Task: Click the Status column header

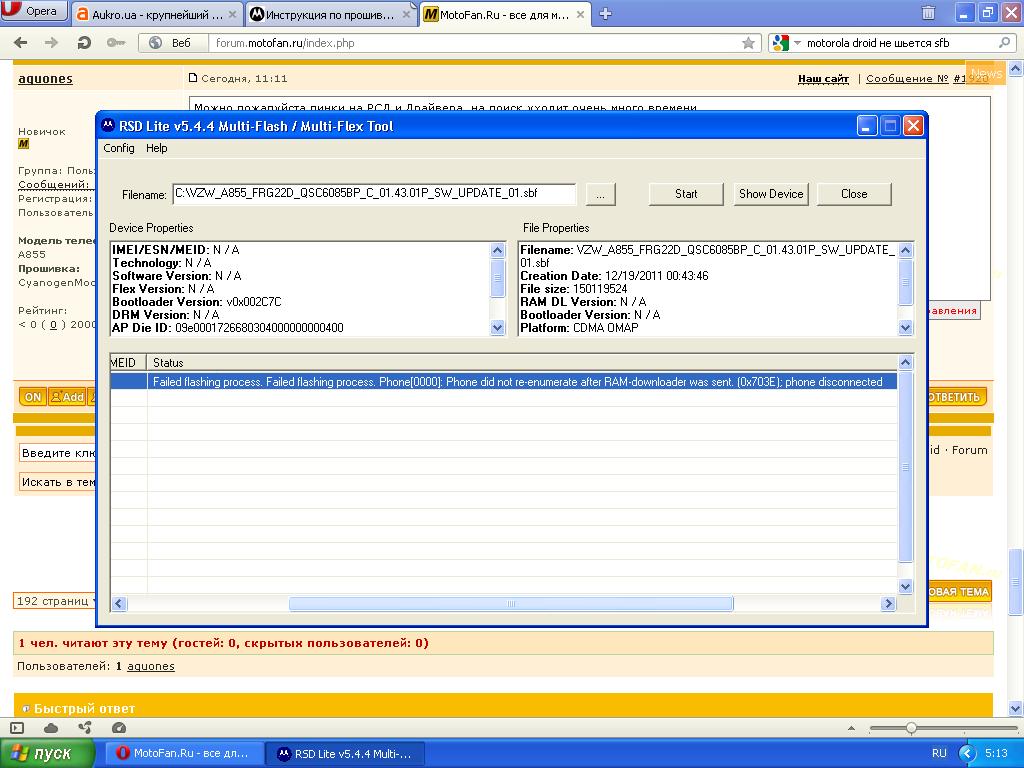Action: pyautogui.click(x=521, y=362)
